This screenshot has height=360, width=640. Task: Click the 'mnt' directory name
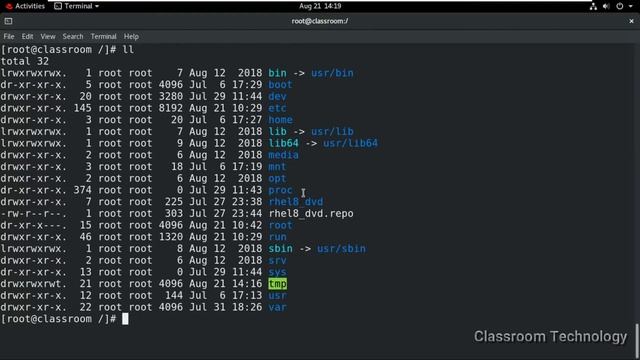(277, 167)
